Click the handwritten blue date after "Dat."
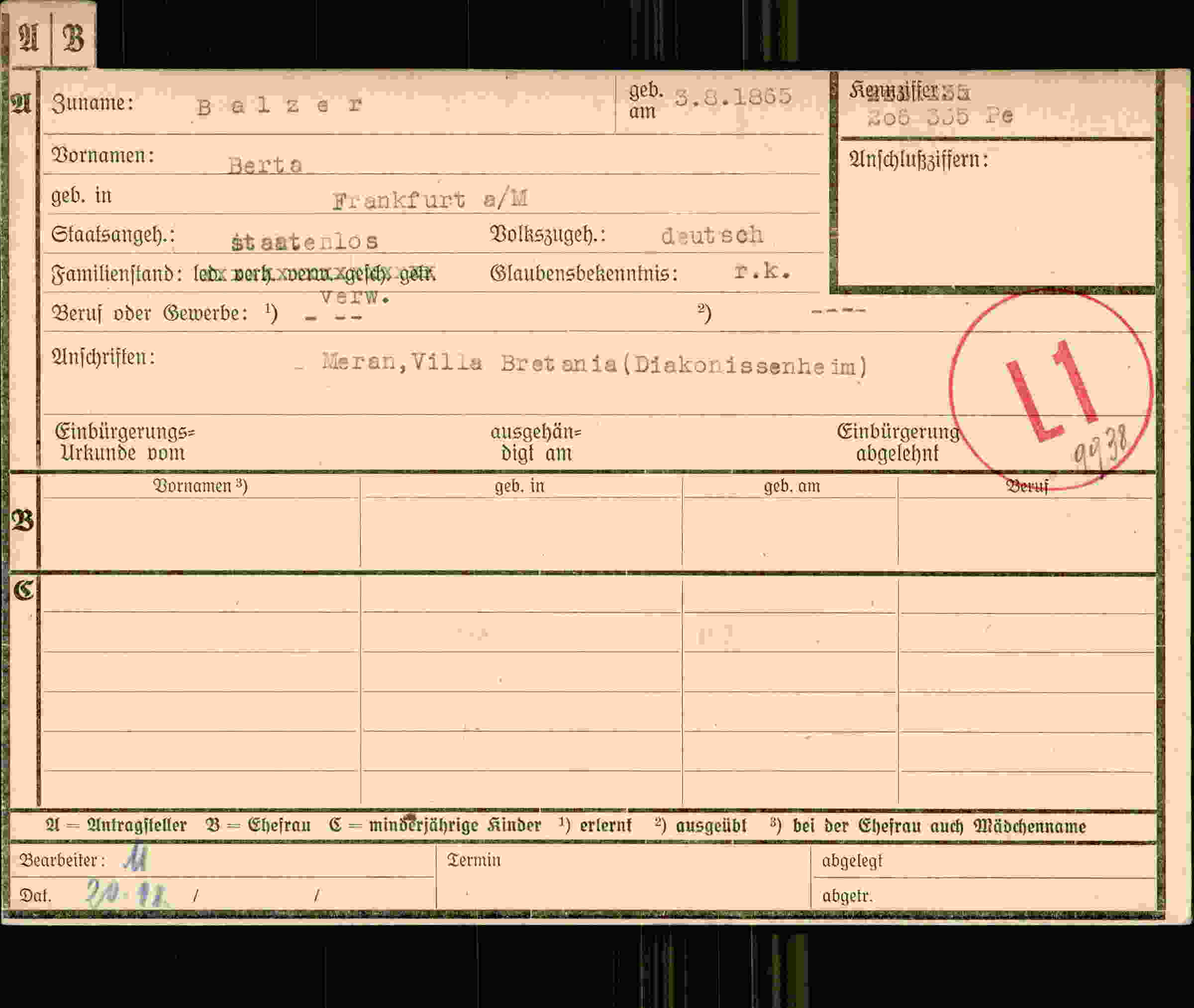This screenshot has height=1008, width=1194. point(127,894)
